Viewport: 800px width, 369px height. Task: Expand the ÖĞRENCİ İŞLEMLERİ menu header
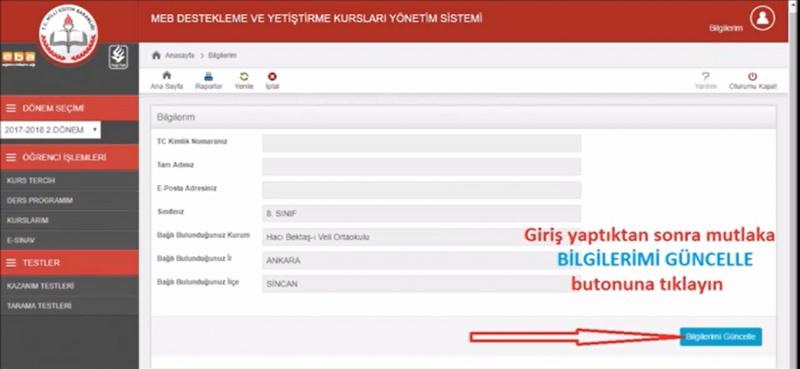click(x=69, y=157)
